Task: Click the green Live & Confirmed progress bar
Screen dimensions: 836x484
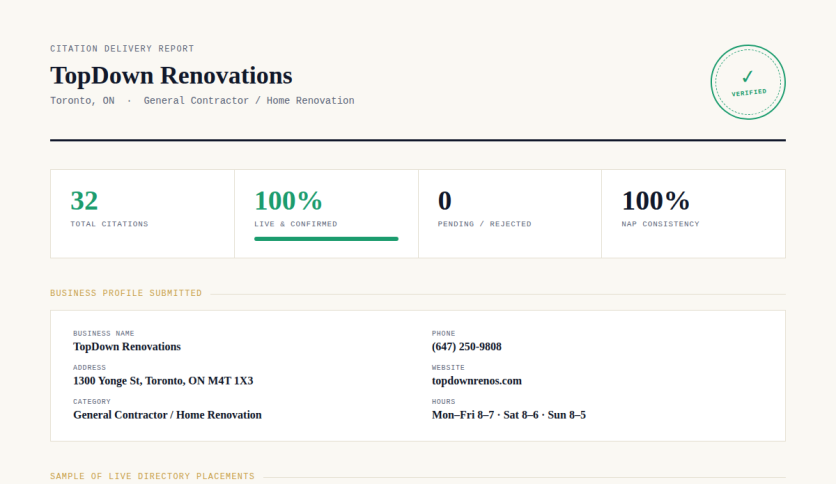Action: point(326,239)
